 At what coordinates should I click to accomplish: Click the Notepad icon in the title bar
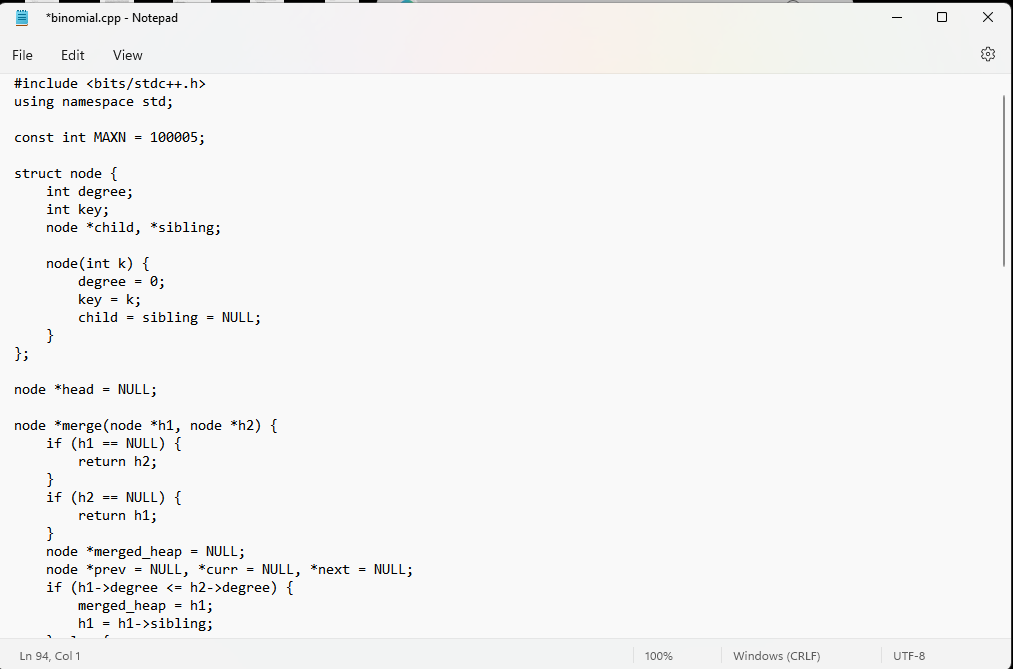(21, 17)
